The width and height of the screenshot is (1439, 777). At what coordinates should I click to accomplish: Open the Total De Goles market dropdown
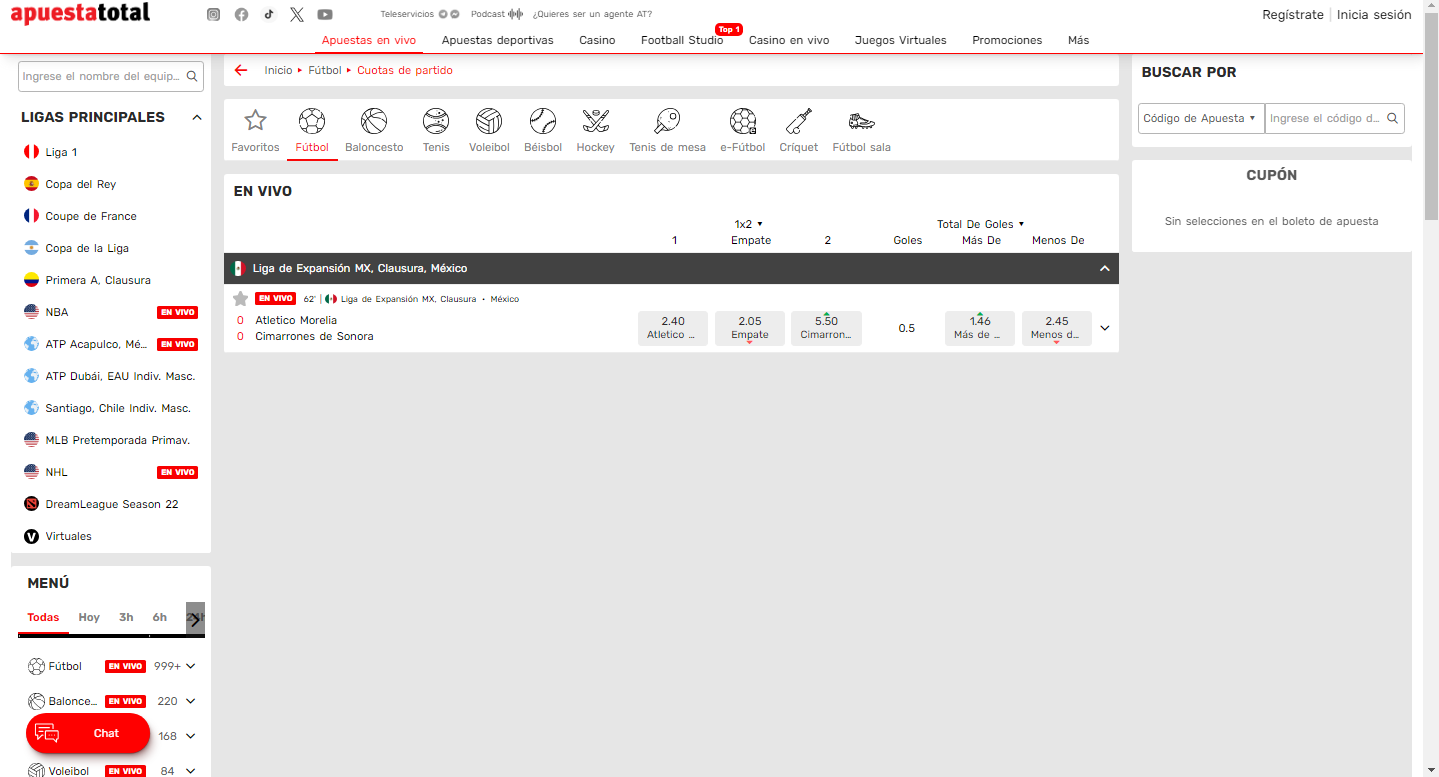(x=980, y=224)
